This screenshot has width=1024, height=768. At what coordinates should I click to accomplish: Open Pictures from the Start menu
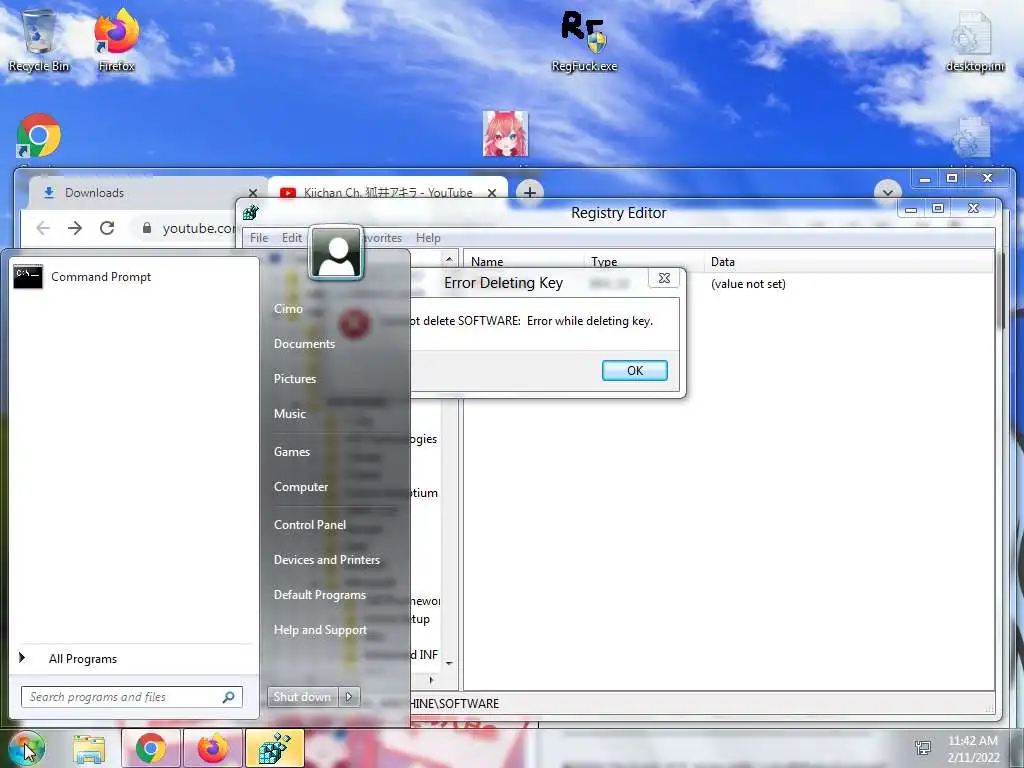295,379
